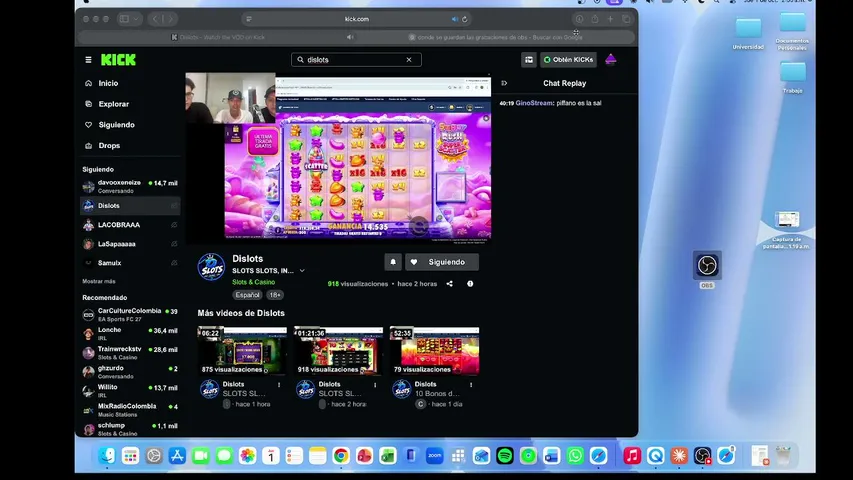Screen dimensions: 853x480
Task: Go to Inicio in the sidebar
Action: pyautogui.click(x=131, y=83)
